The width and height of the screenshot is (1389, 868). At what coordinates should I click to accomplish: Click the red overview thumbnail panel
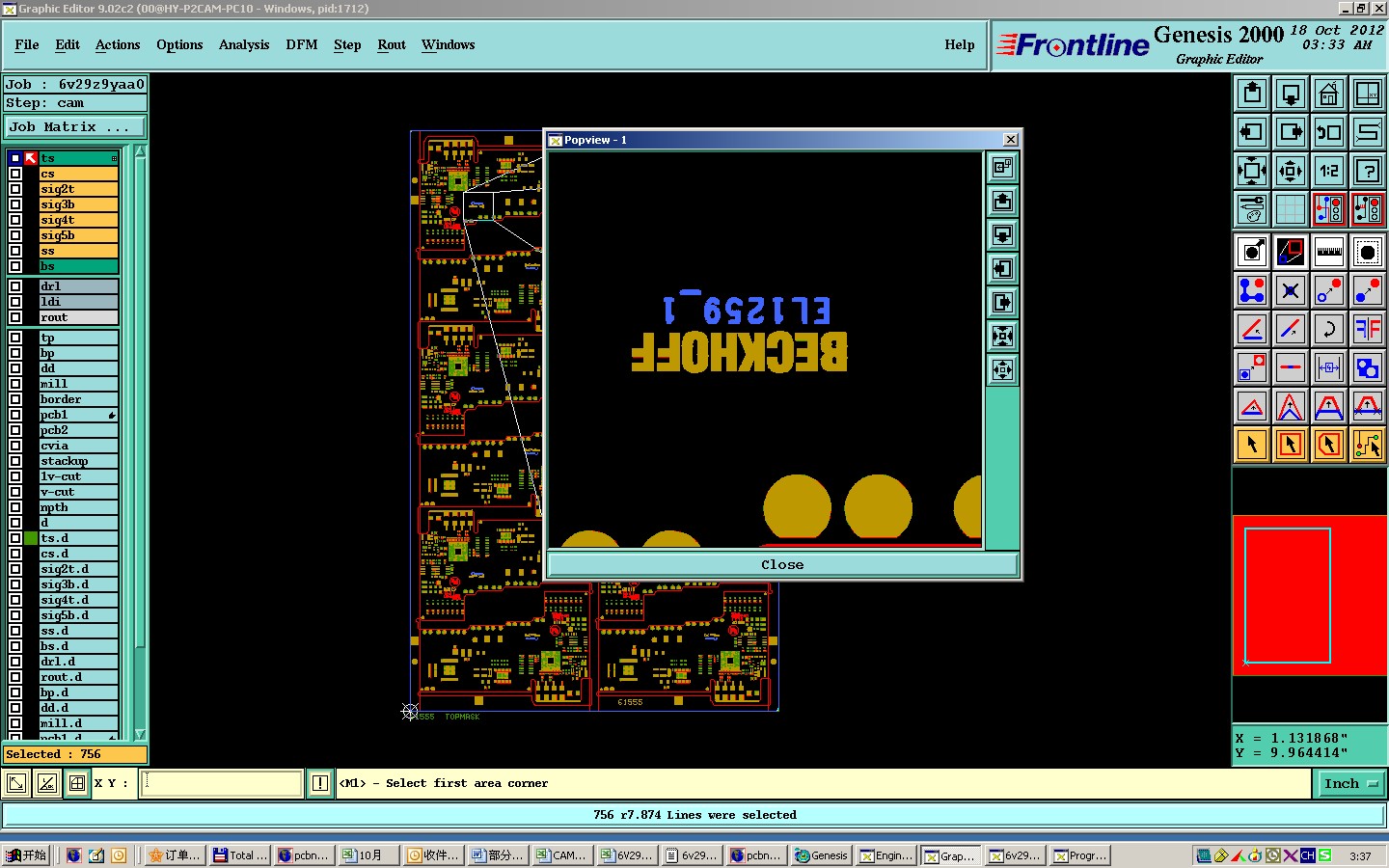click(1310, 595)
